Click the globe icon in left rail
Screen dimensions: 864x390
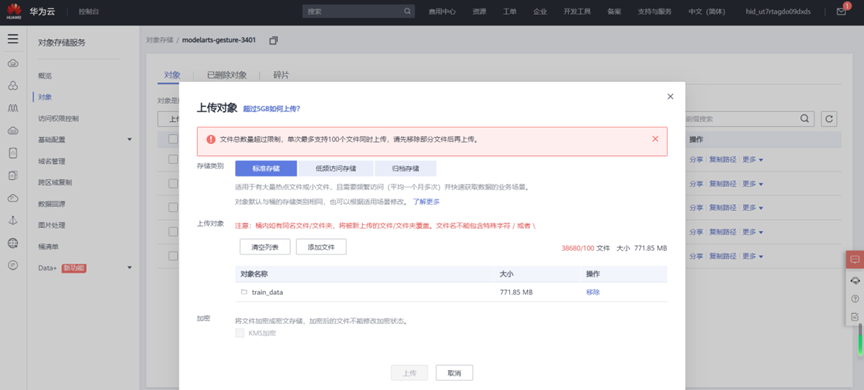coord(13,243)
